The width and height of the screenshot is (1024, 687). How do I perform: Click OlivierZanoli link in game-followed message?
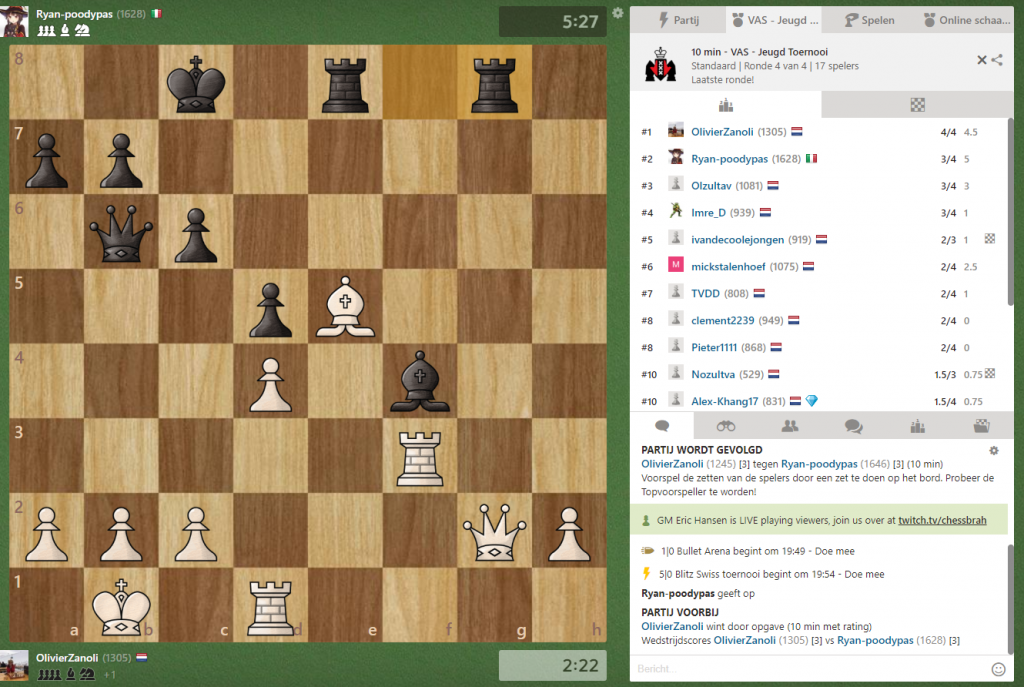672,464
